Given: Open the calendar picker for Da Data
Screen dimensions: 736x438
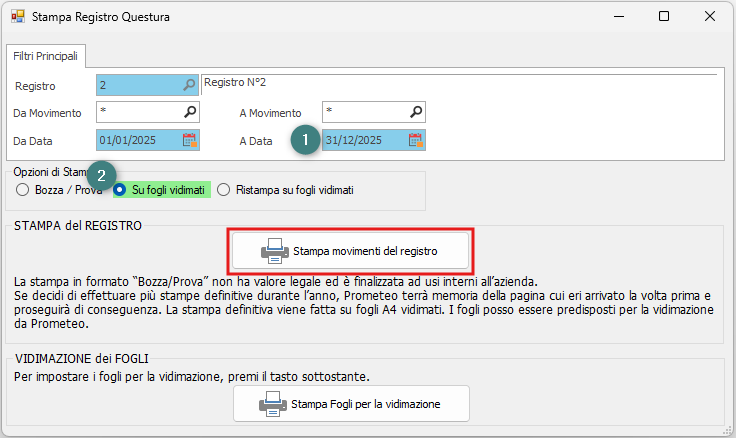Looking at the screenshot, I should point(190,140).
